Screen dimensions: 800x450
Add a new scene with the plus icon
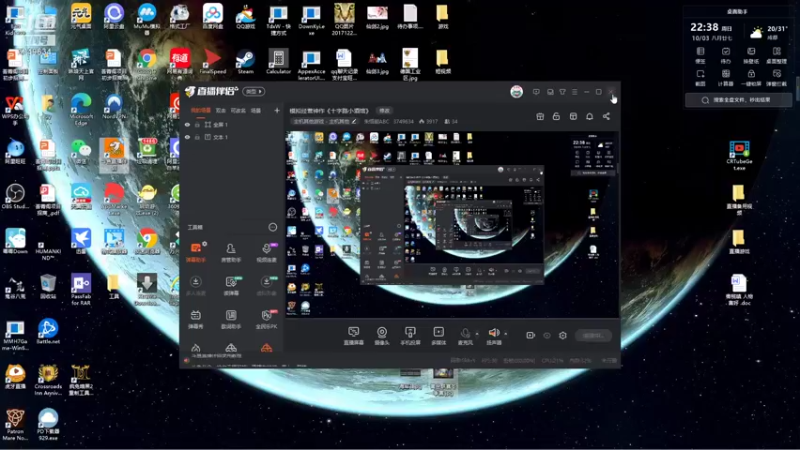click(x=277, y=110)
